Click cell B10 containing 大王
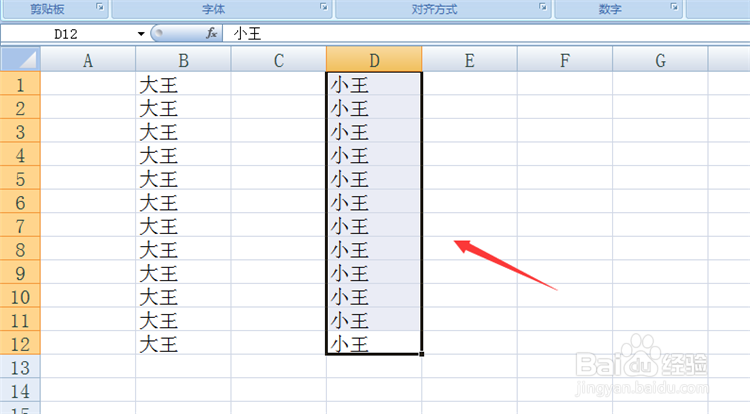This screenshot has height=414, width=750. pyautogui.click(x=183, y=296)
